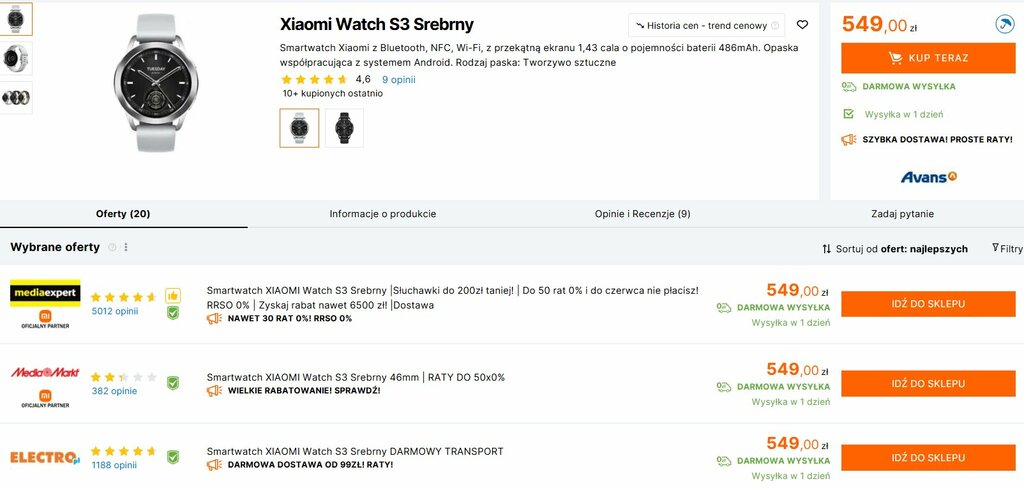1024x488 pixels.
Task: Open the 9 opinii reviews link
Action: point(398,80)
